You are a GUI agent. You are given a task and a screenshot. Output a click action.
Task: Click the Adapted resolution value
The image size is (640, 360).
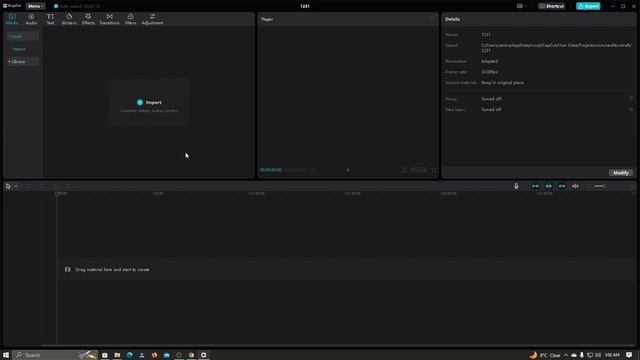click(x=489, y=61)
